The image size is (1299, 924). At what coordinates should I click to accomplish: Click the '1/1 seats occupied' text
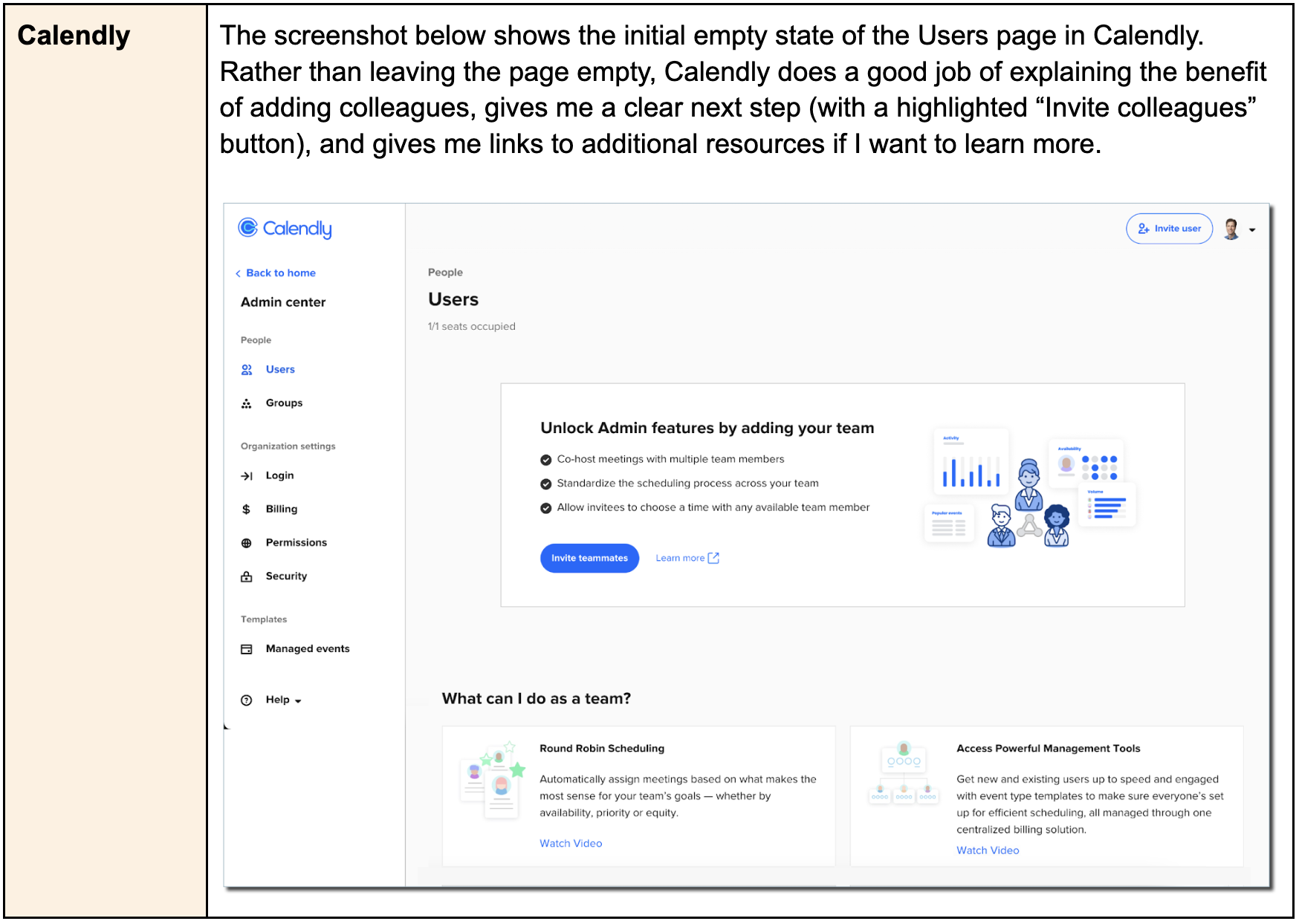472,327
